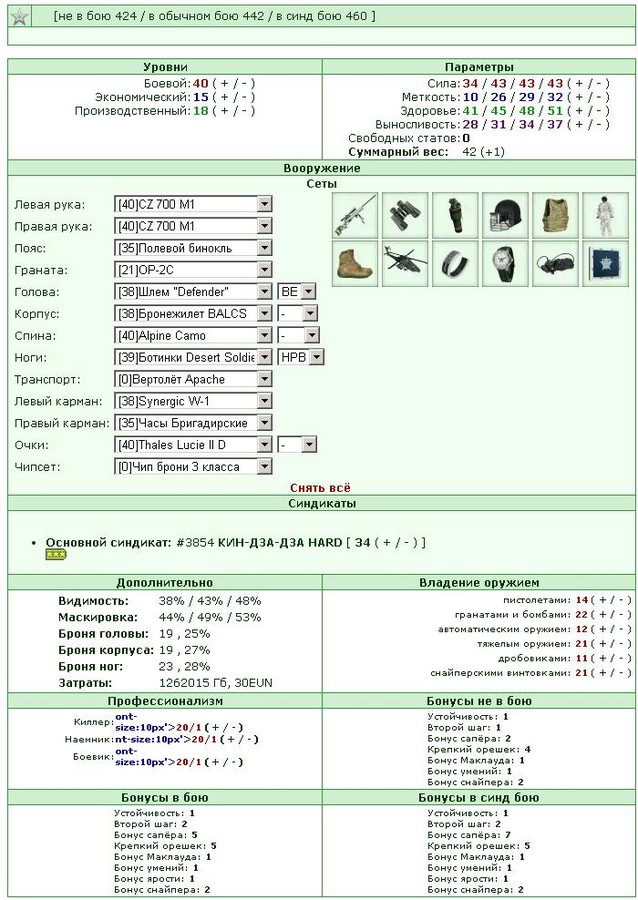Click the Defender helmet icon

(x=505, y=215)
